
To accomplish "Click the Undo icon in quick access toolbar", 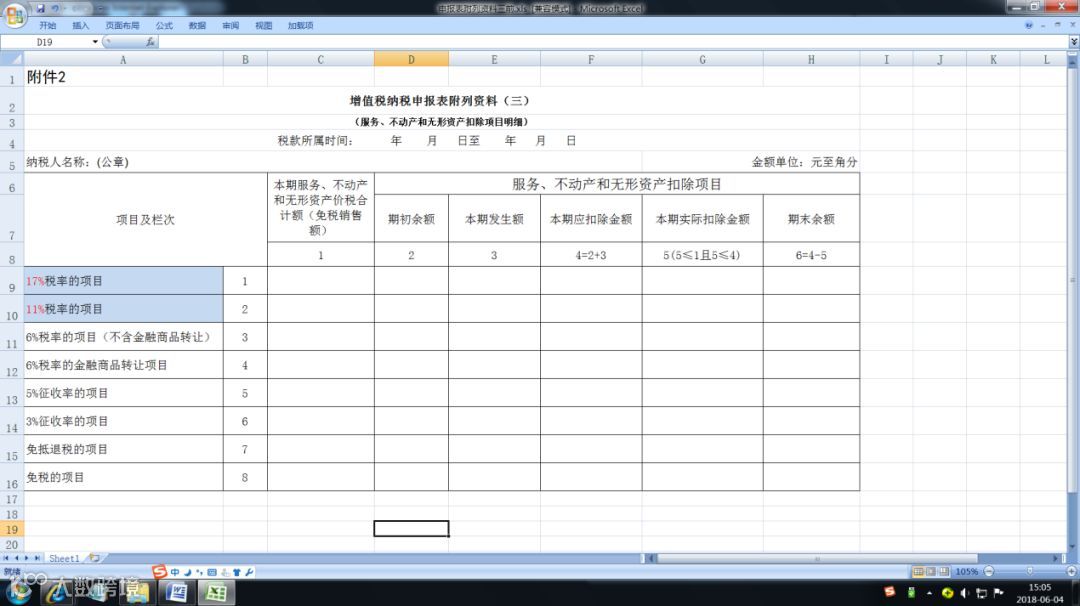I will click(x=56, y=8).
